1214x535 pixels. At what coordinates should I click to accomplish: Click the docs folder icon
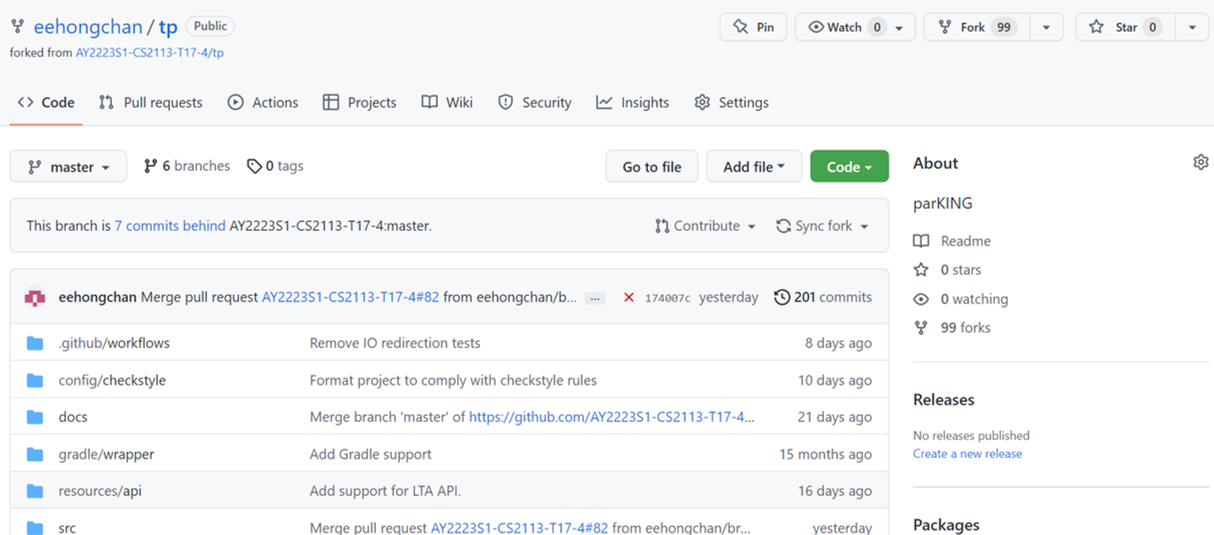point(35,417)
